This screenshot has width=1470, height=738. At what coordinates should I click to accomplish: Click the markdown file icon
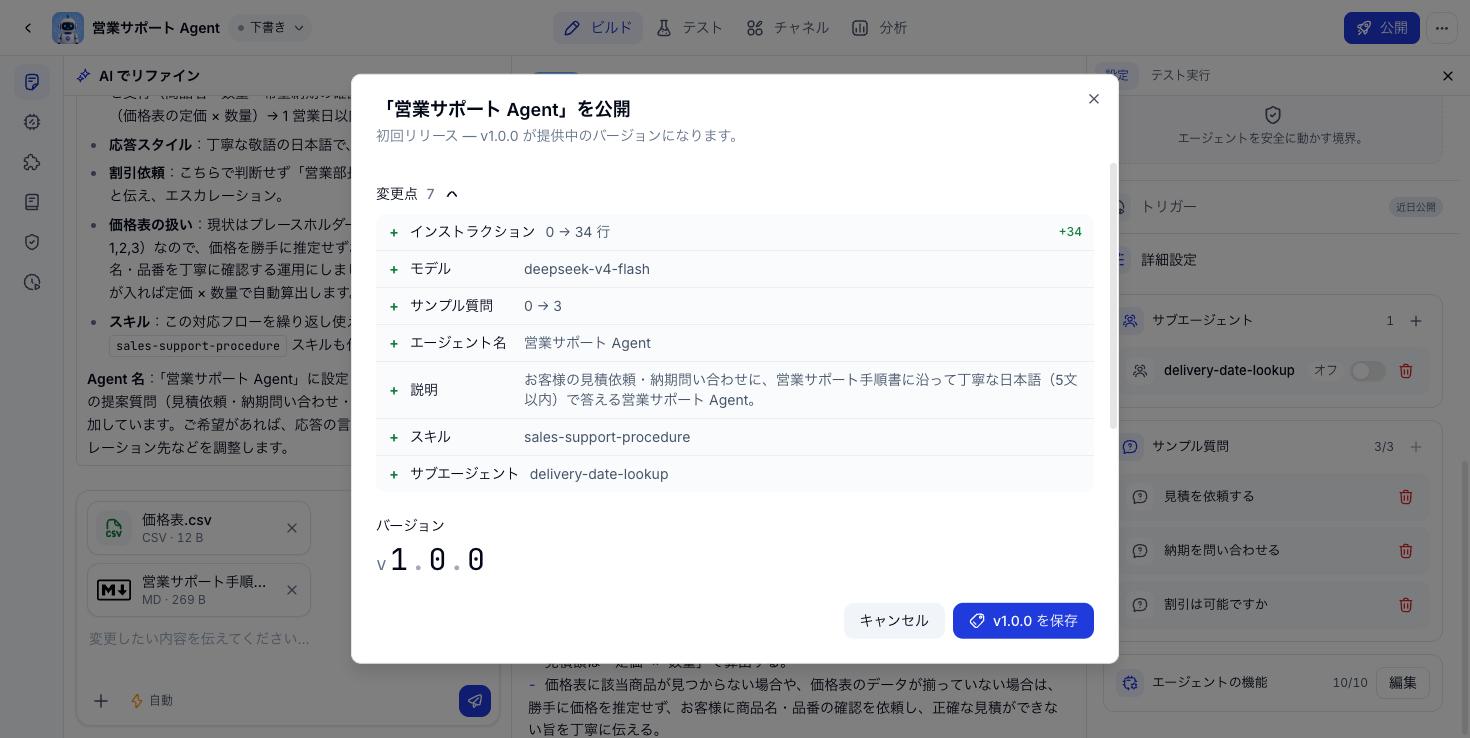[114, 590]
